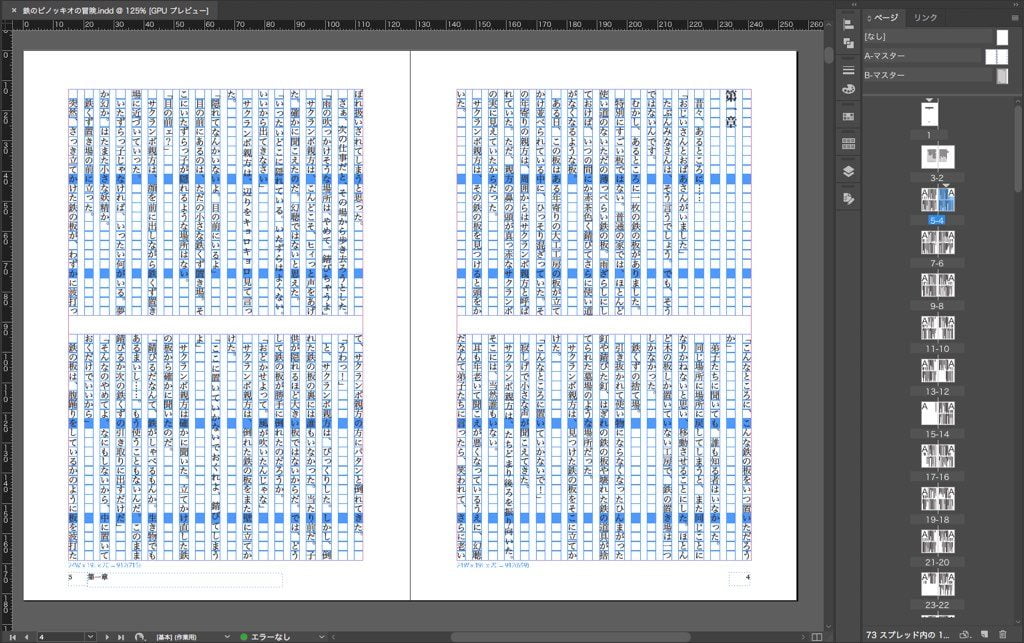The width and height of the screenshot is (1024, 643).
Task: Select spread 15-14 thumbnail
Action: pos(937,413)
